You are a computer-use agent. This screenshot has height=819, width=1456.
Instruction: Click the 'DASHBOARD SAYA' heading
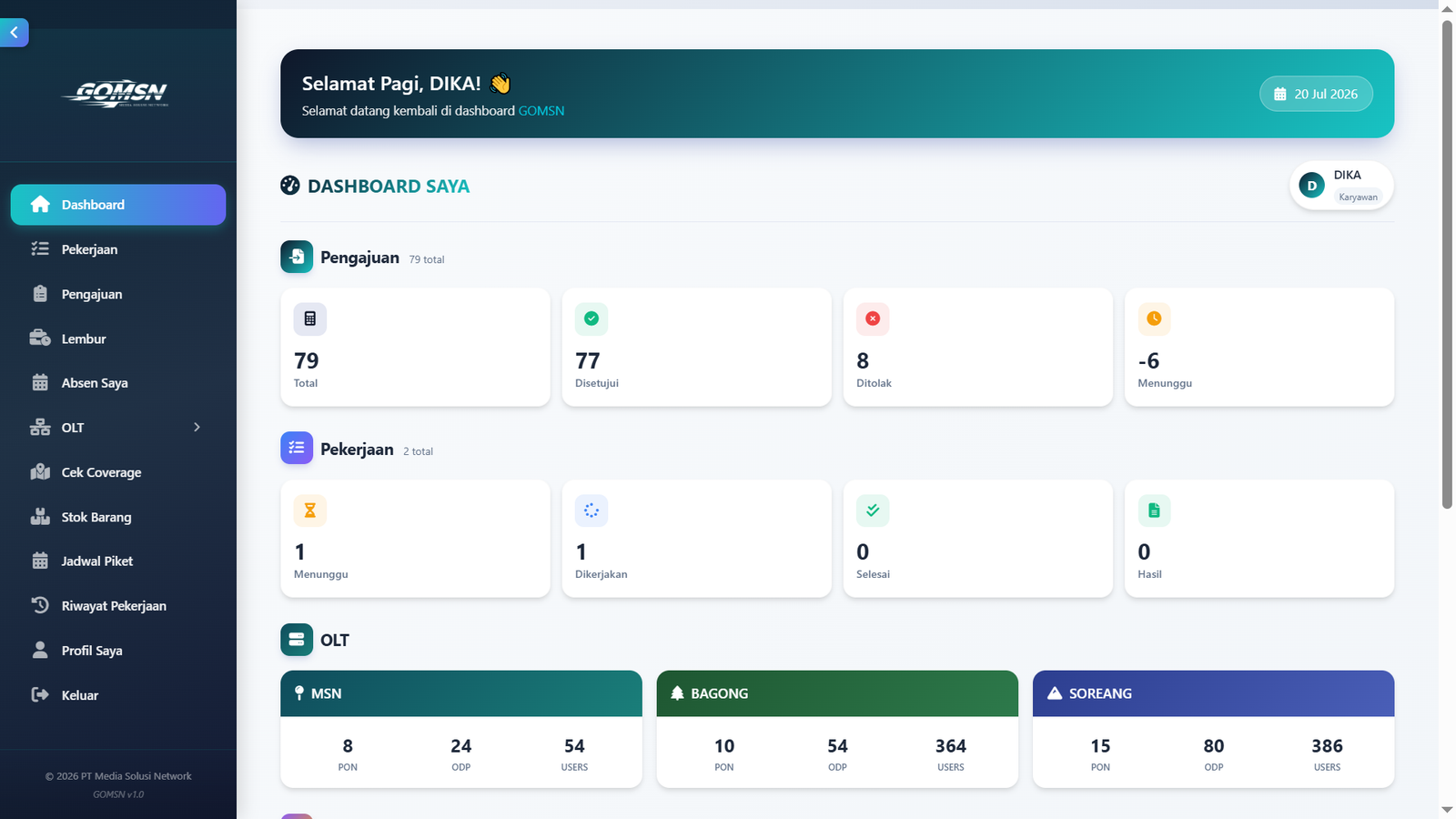pyautogui.click(x=389, y=186)
